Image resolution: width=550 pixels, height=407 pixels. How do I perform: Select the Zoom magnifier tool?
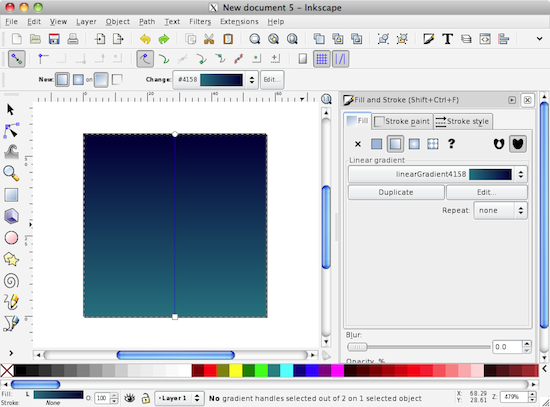click(x=11, y=173)
